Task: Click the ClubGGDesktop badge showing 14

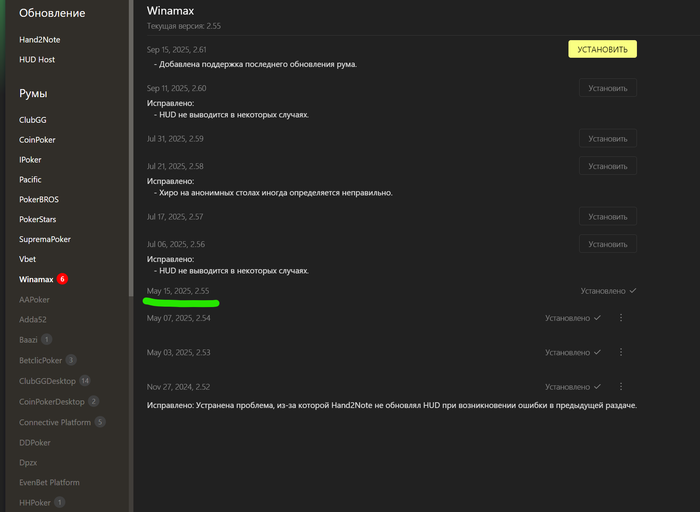Action: [85, 381]
